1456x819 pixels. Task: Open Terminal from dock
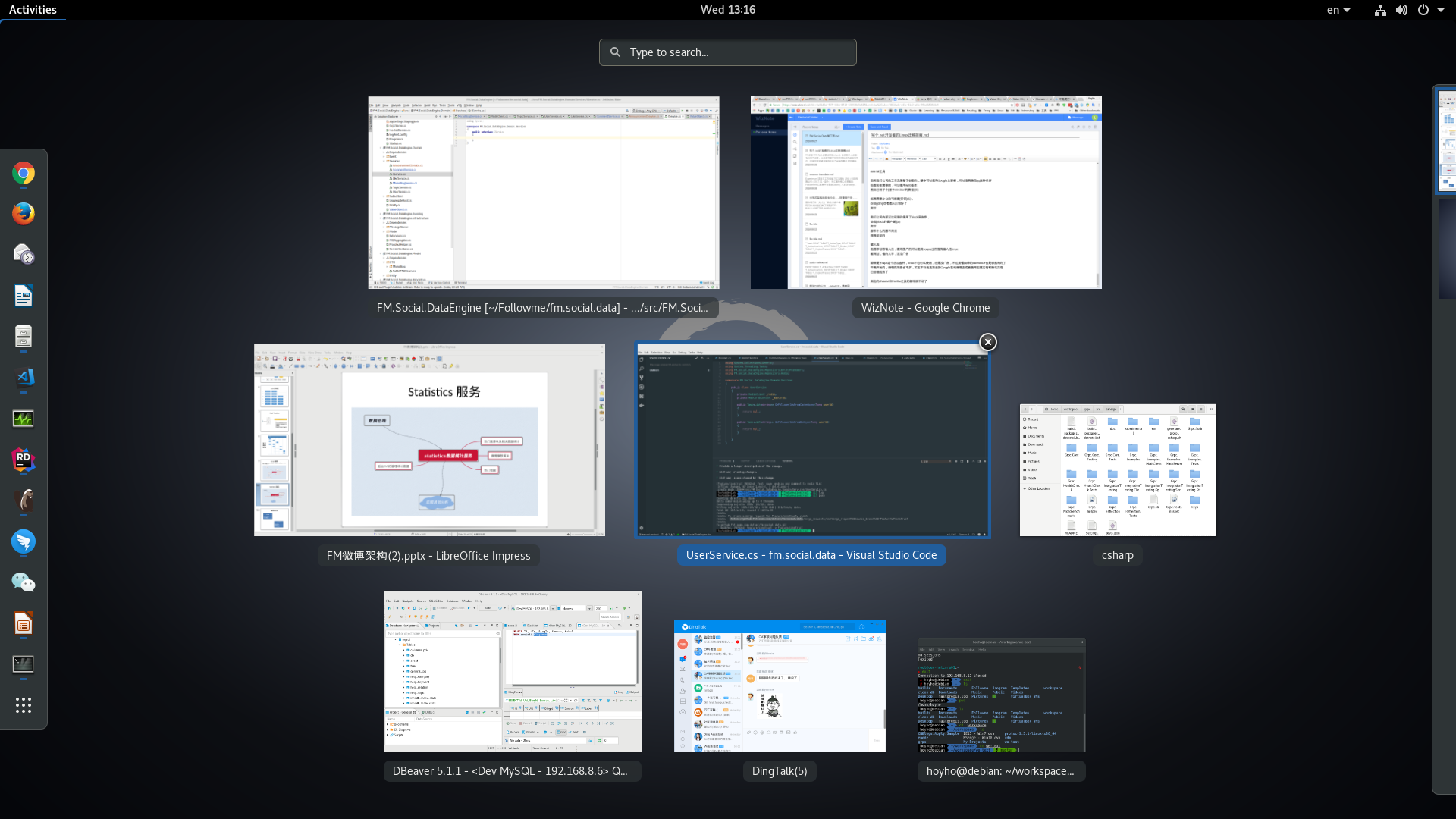(x=23, y=664)
